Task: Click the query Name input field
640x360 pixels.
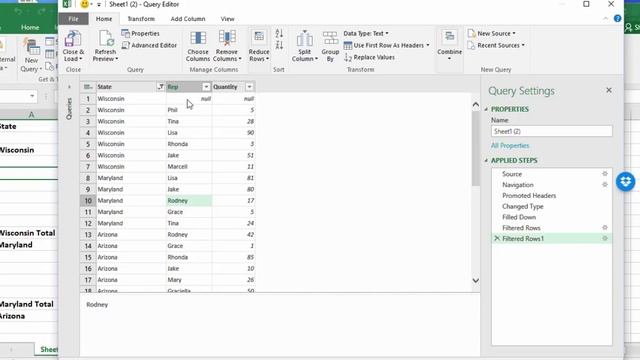Action: (x=551, y=131)
